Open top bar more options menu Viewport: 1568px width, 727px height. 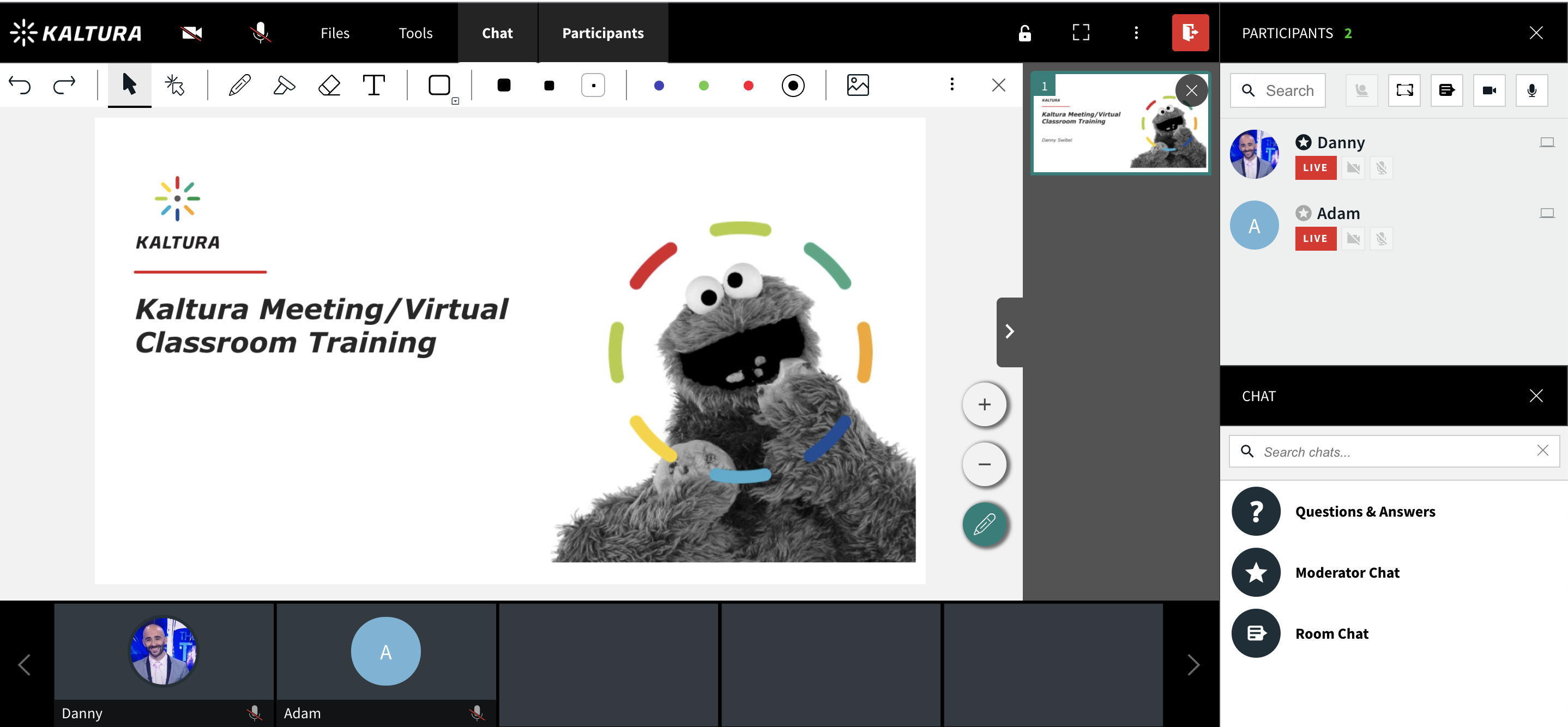(x=1136, y=33)
